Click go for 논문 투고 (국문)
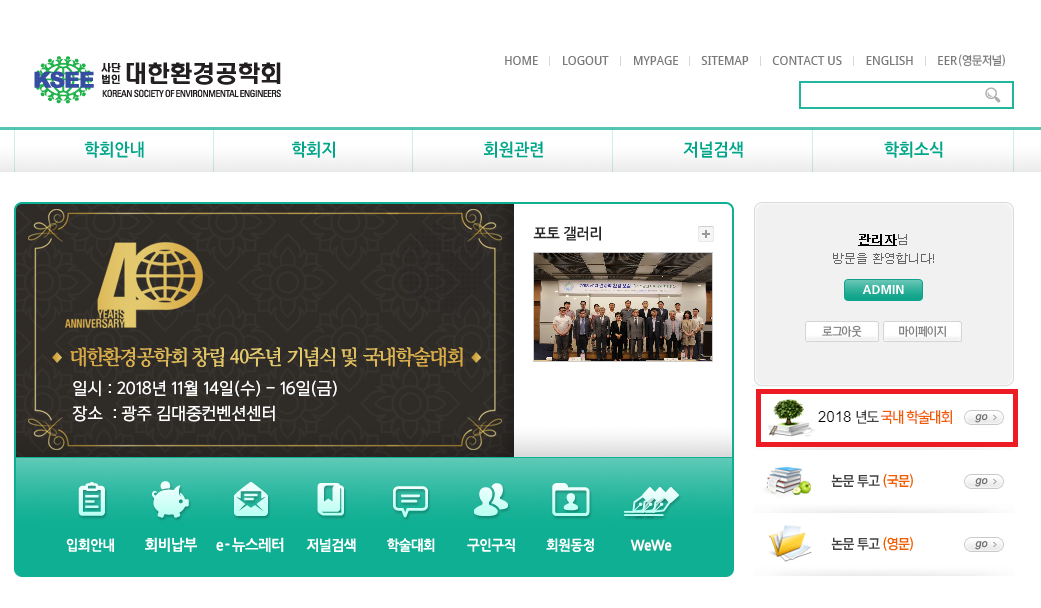This screenshot has width=1041, height=608. (984, 481)
